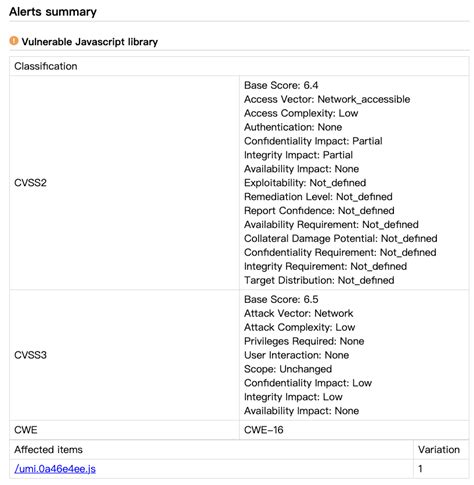Select the Alerts summary heading

click(53, 12)
